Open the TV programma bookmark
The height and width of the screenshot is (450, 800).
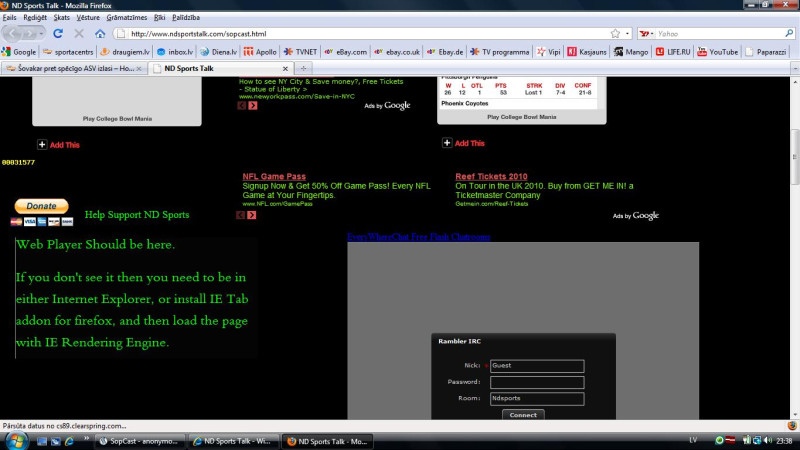pos(500,52)
